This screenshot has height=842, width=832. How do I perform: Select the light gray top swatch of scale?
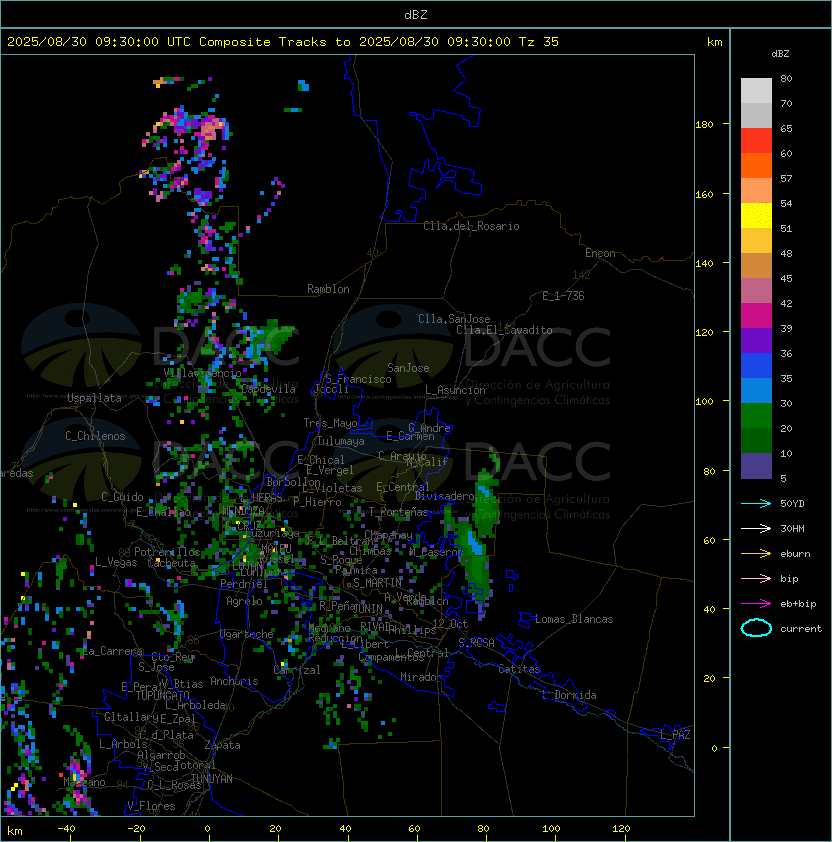[756, 91]
